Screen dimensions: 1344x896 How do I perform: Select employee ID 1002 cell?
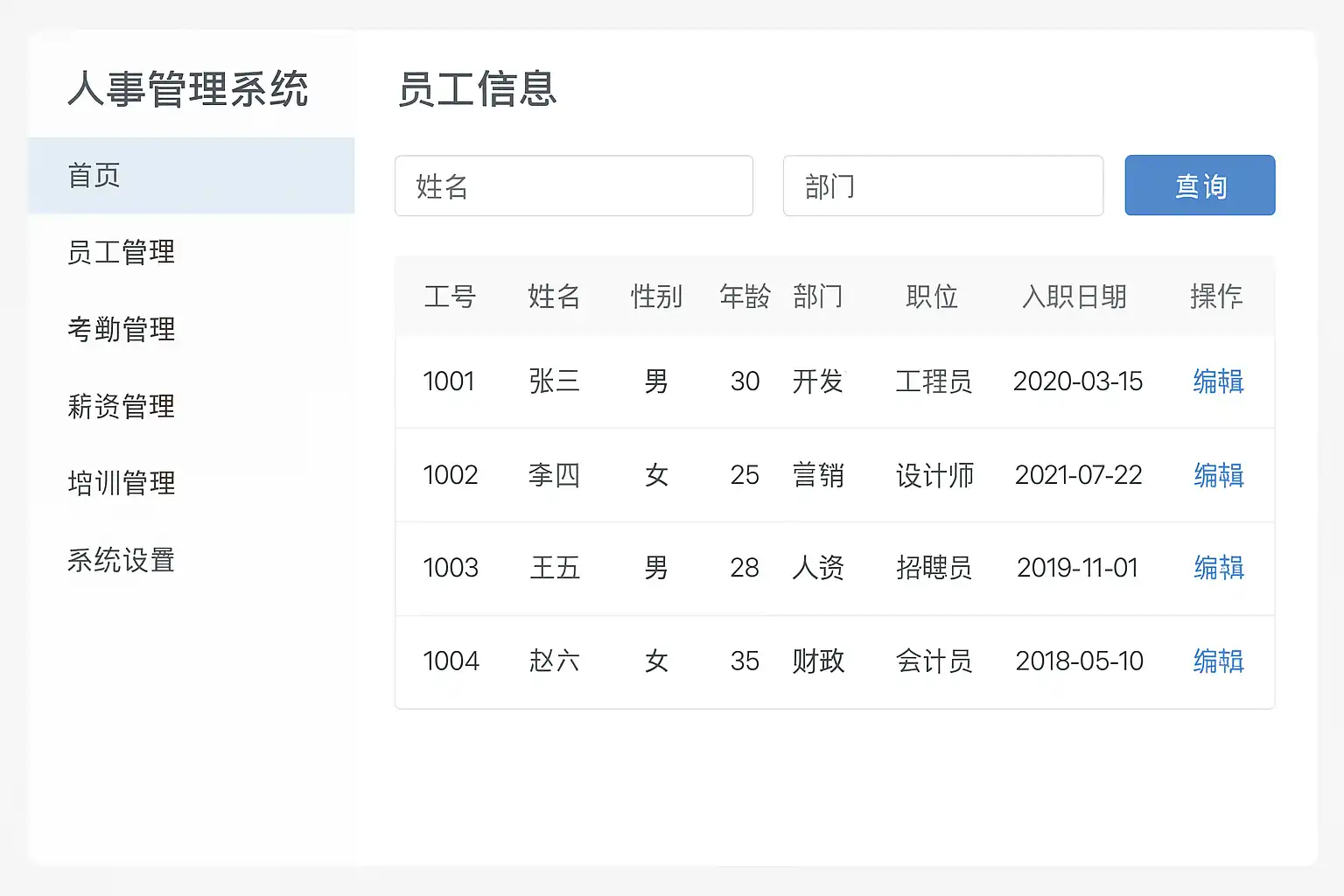[451, 475]
